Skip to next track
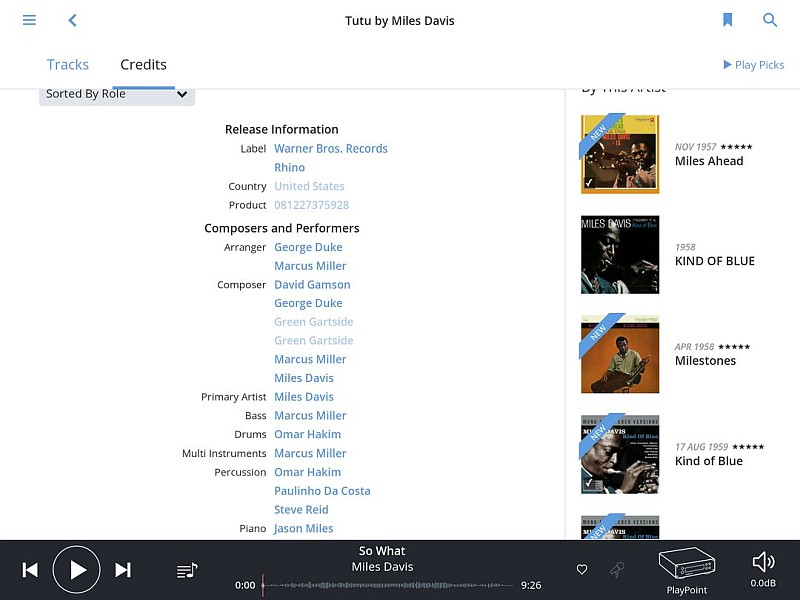This screenshot has height=600, width=800. [123, 570]
